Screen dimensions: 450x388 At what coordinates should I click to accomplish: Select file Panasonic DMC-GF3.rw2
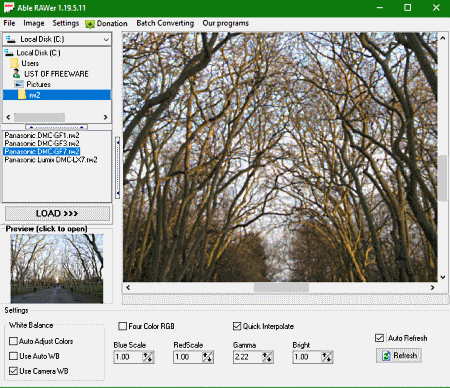tap(42, 143)
